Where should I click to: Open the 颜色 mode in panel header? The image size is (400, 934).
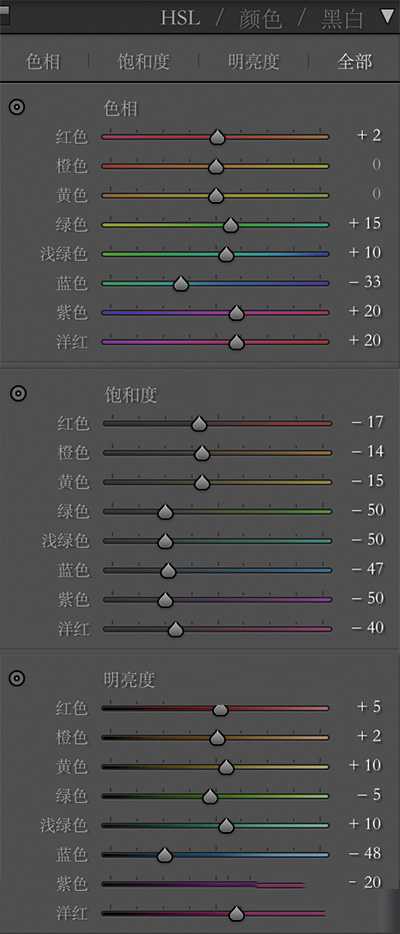tap(260, 19)
